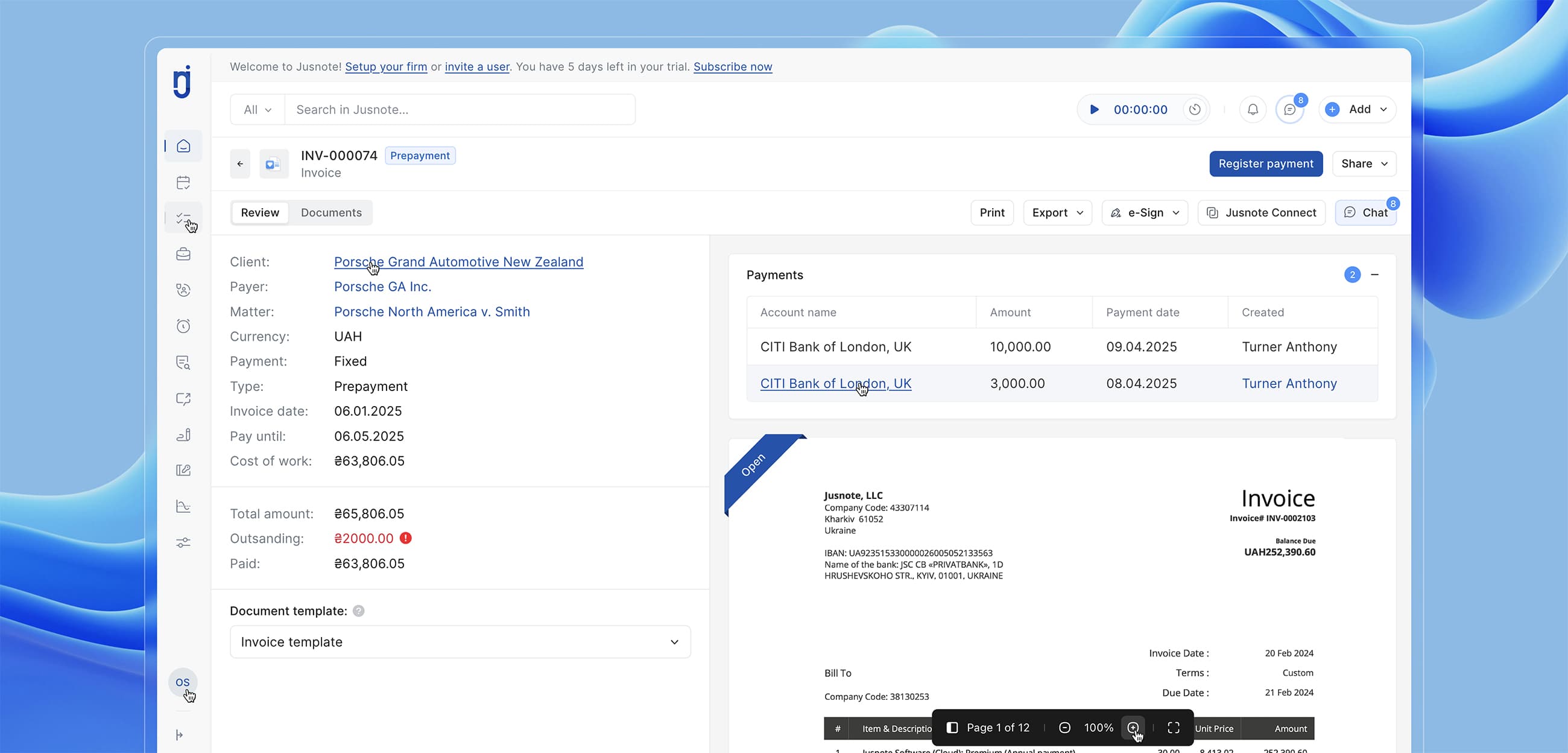This screenshot has height=753, width=1568.
Task: Open matter Porsche North America v. Smith
Action: click(432, 311)
